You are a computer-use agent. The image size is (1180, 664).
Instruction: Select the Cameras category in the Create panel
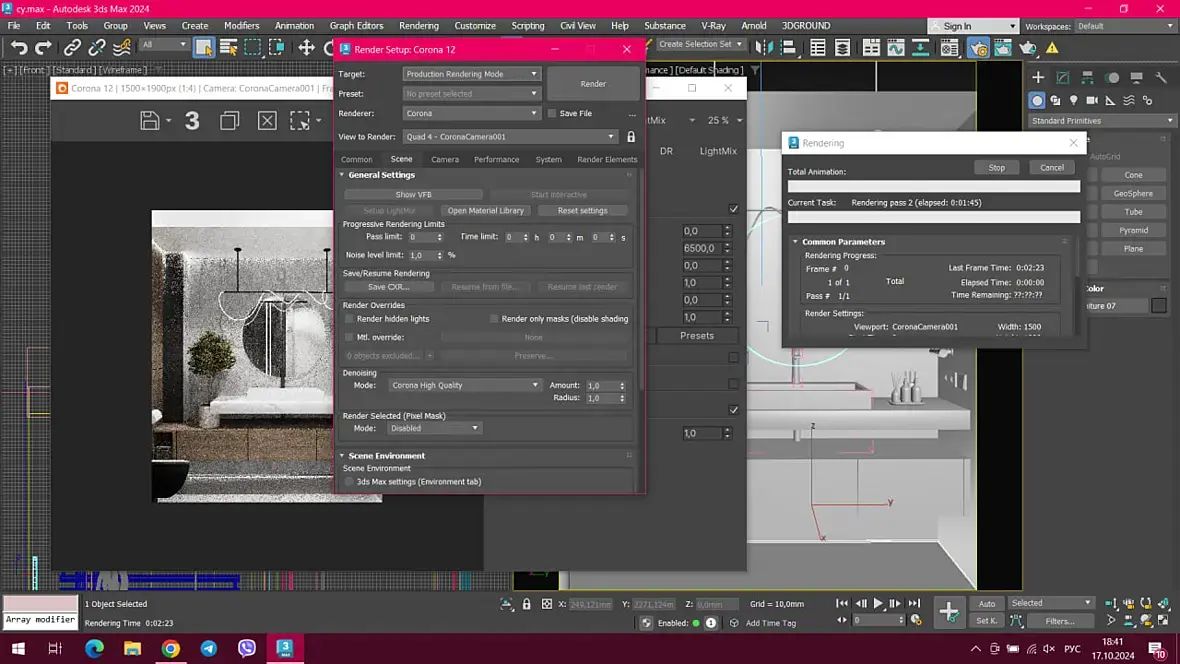pyautogui.click(x=1092, y=100)
